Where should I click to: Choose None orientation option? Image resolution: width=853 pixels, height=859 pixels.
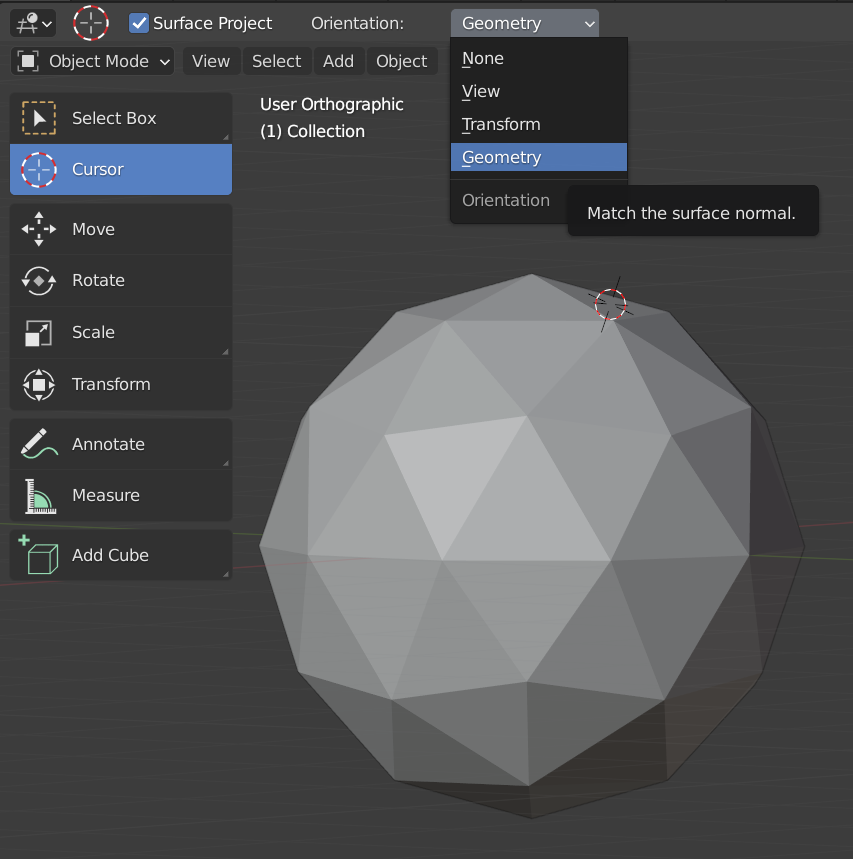coord(539,59)
